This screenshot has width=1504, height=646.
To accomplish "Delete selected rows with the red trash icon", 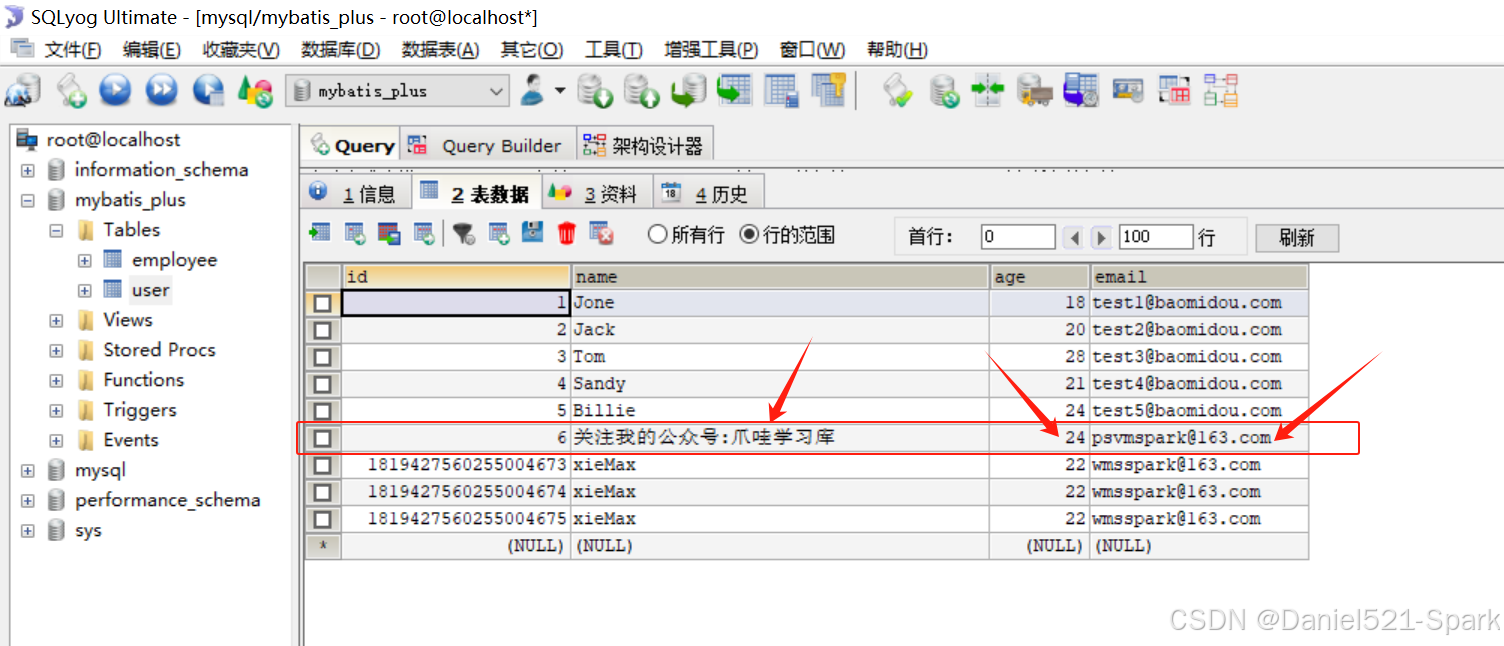I will click(567, 233).
